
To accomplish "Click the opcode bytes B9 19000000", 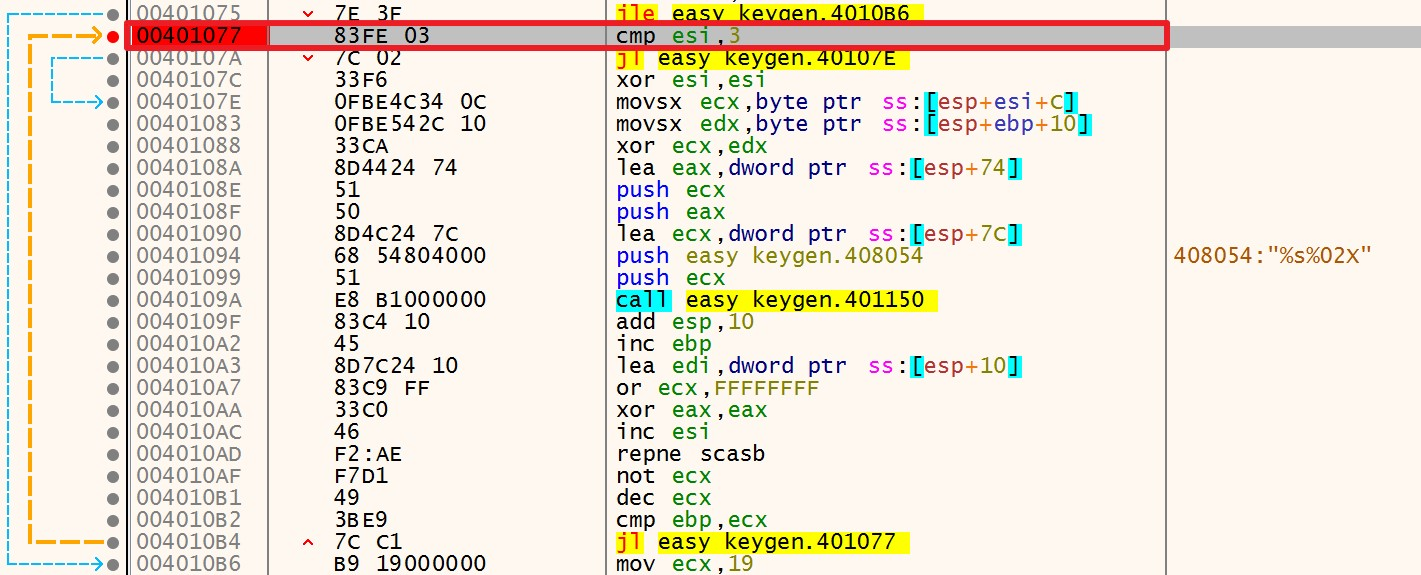I will pos(409,564).
